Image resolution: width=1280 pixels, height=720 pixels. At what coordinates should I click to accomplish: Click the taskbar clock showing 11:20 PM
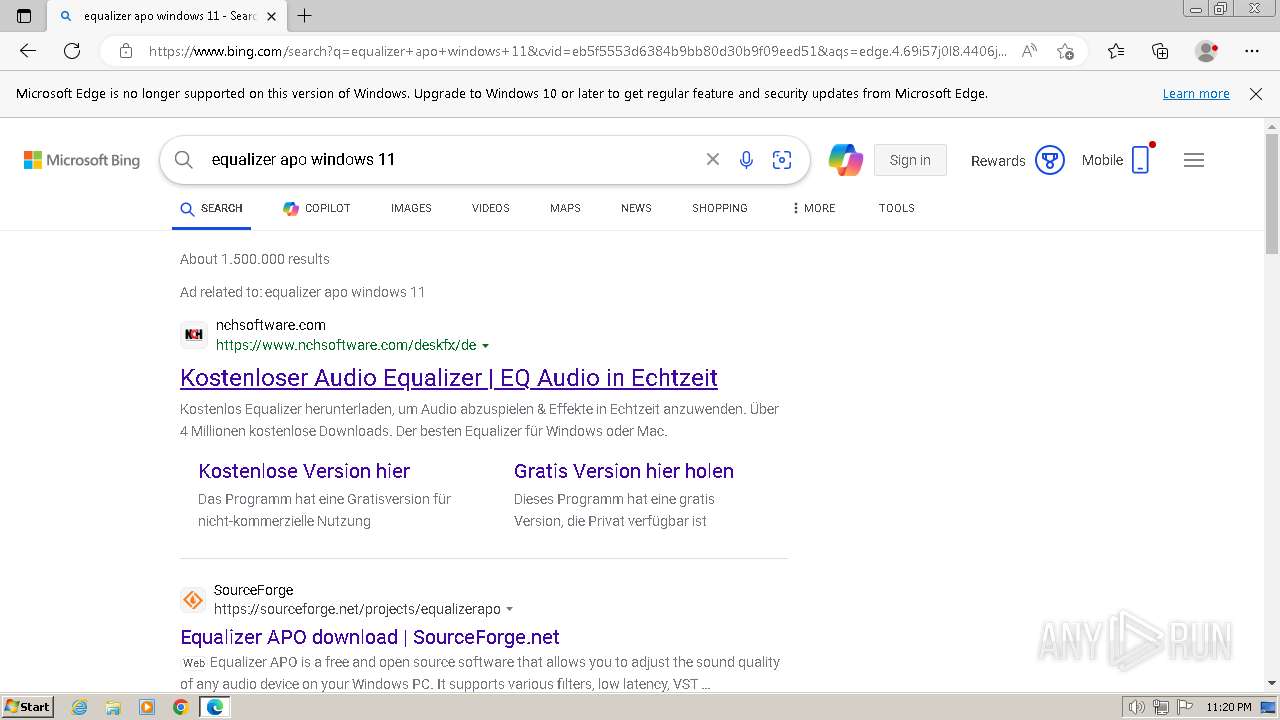tap(1229, 707)
